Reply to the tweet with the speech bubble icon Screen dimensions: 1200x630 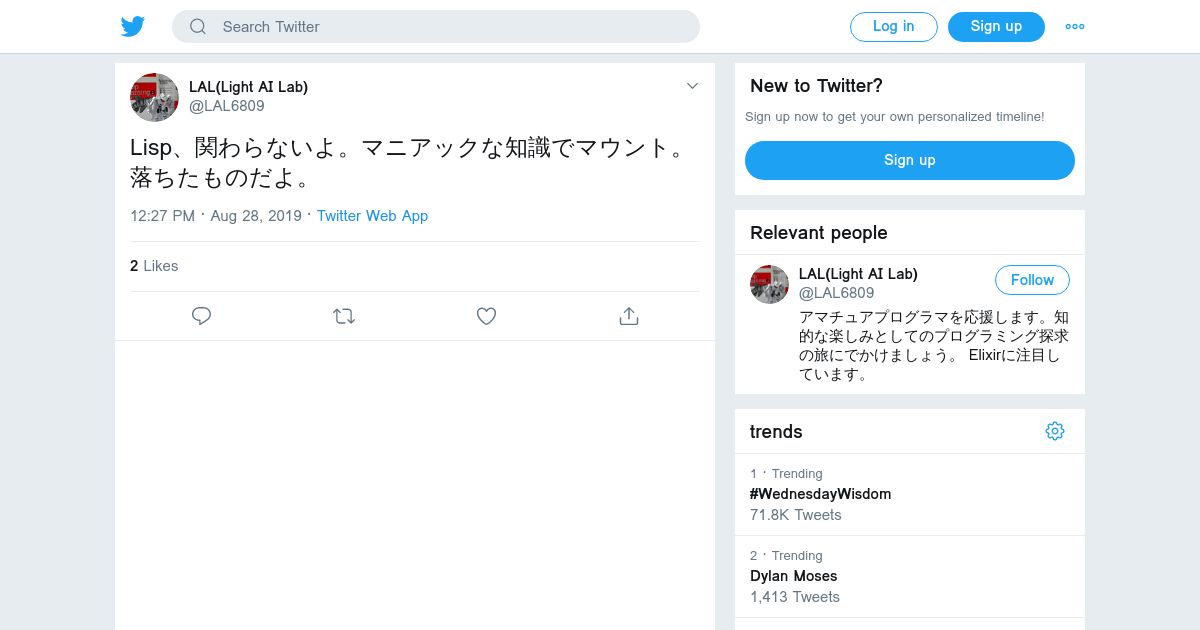click(x=201, y=316)
